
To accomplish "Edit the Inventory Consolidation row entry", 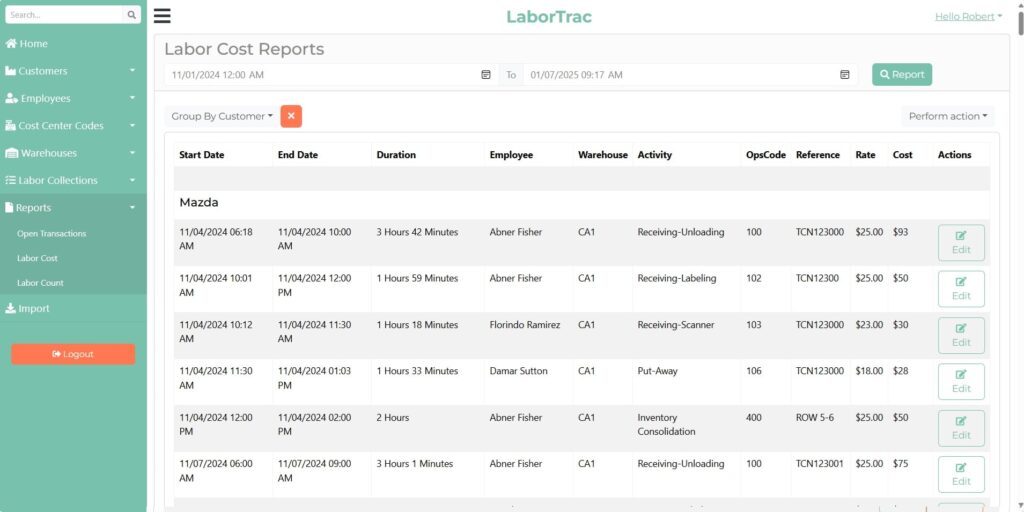I will pyautogui.click(x=960, y=428).
